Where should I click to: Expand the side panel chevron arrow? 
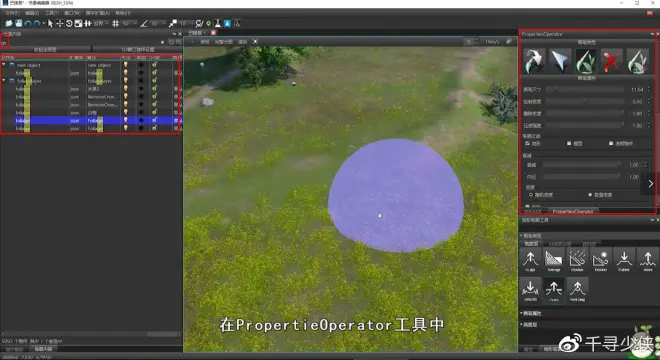(x=650, y=184)
